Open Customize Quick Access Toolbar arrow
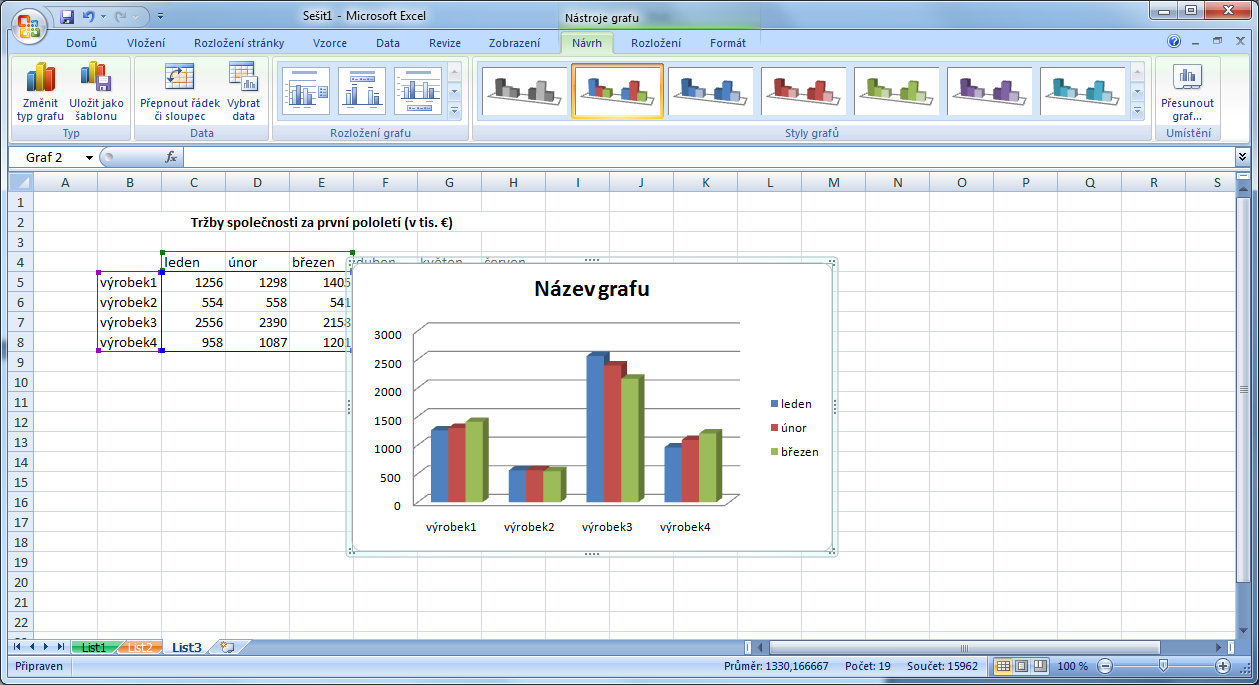Image resolution: width=1259 pixels, height=685 pixels. [x=161, y=17]
